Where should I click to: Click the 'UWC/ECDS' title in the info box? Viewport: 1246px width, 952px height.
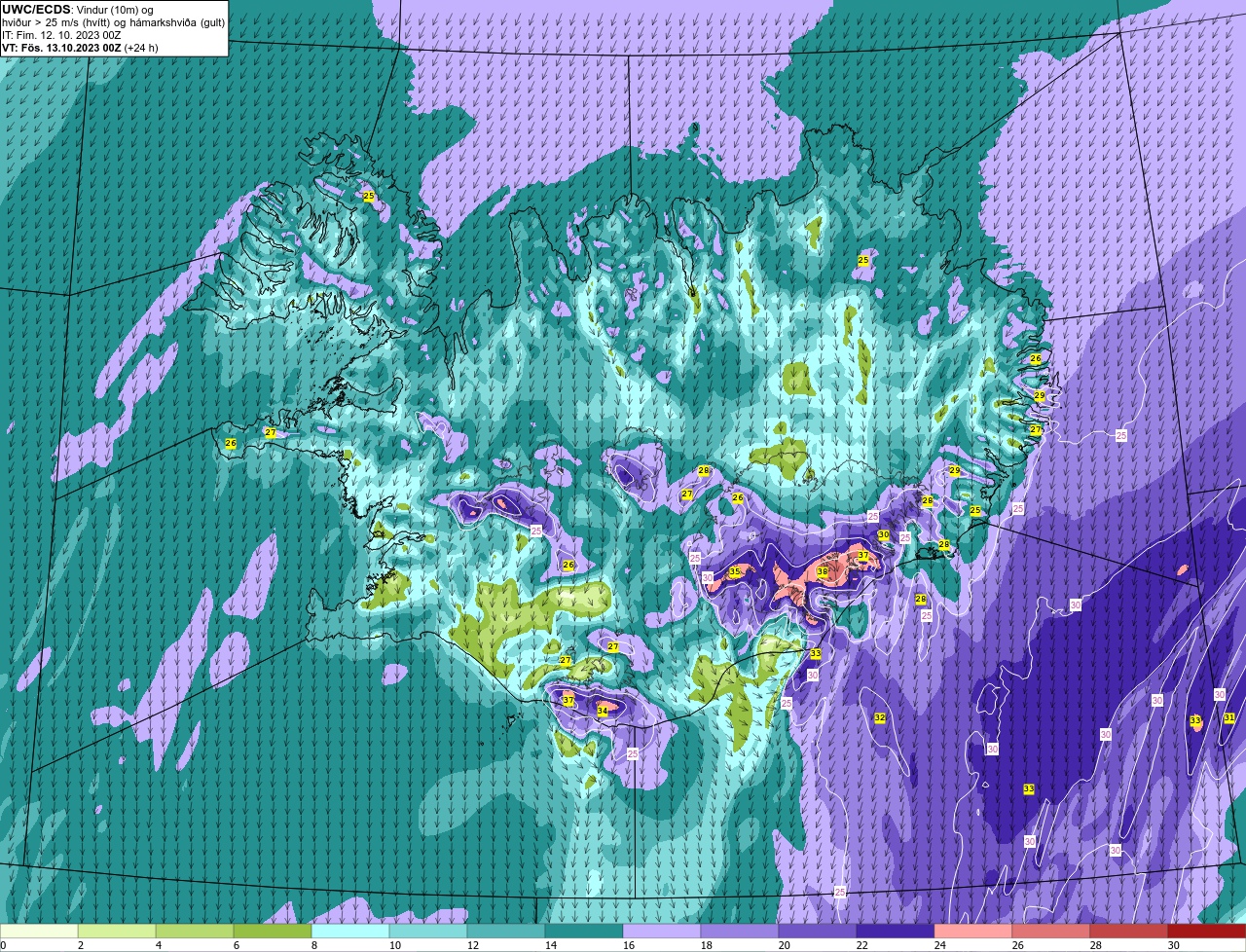36,10
